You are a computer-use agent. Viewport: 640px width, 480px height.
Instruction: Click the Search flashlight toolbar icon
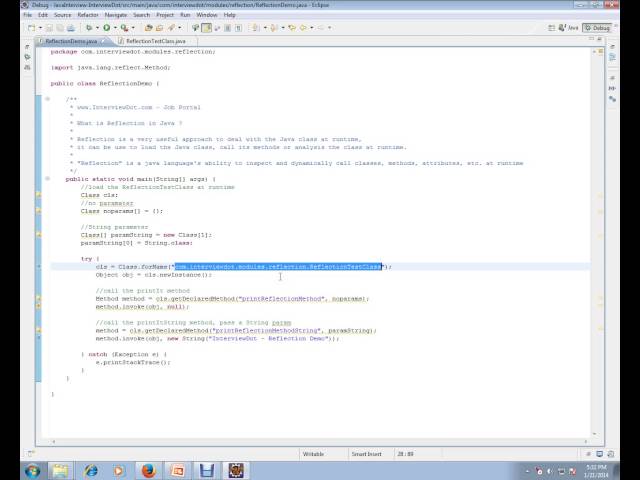pyautogui.click(x=196, y=28)
